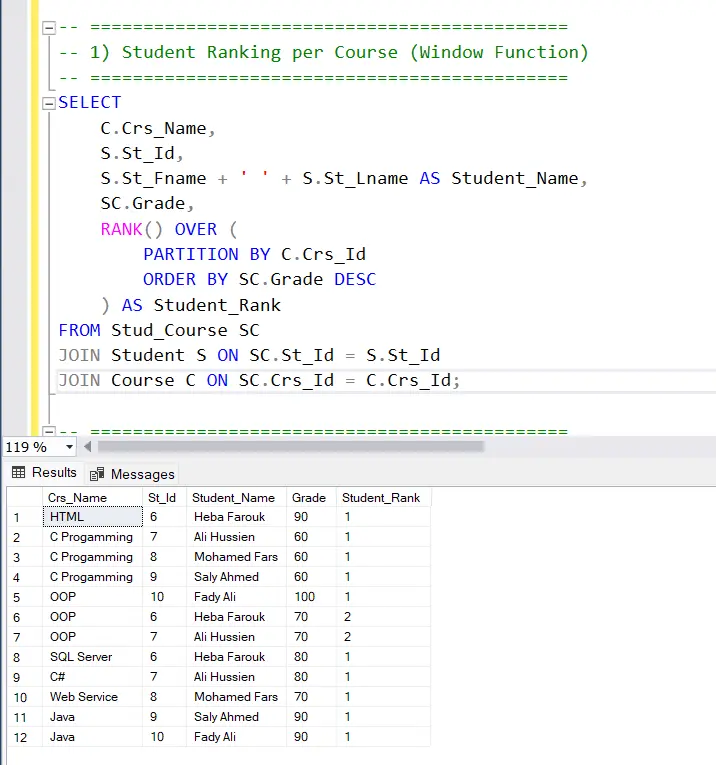The height and width of the screenshot is (765, 716).
Task: Click the 'Java' cell in row 11
Action: click(x=93, y=717)
